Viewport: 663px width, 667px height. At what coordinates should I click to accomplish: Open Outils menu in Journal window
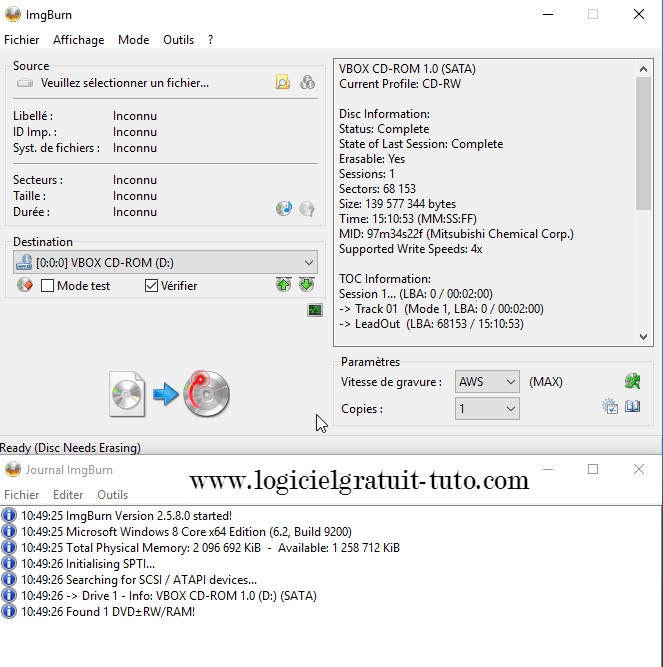tap(113, 495)
